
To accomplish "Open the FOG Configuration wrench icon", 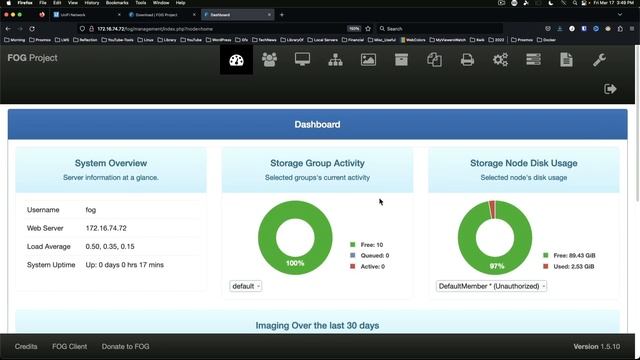I will click(599, 60).
